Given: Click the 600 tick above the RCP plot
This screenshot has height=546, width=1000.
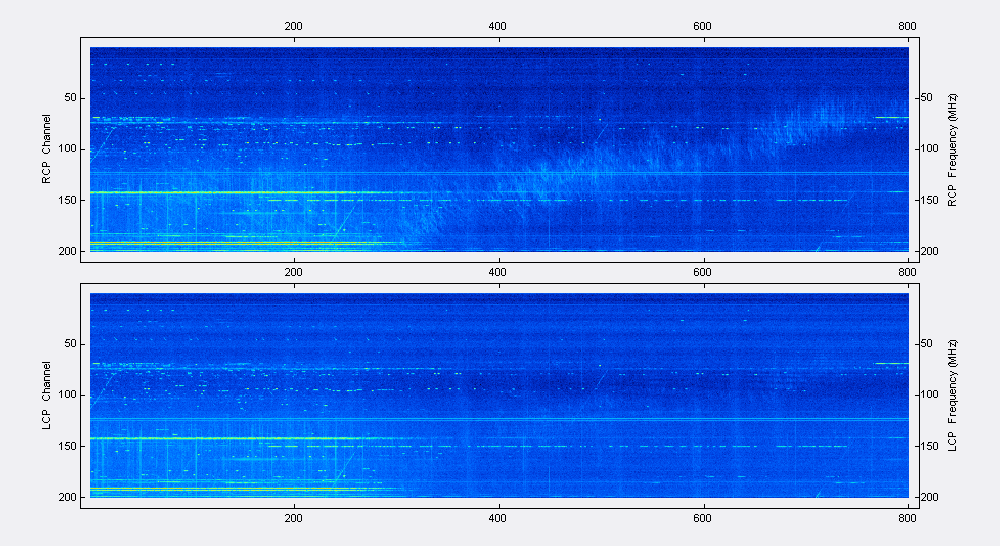Looking at the screenshot, I should (702, 26).
